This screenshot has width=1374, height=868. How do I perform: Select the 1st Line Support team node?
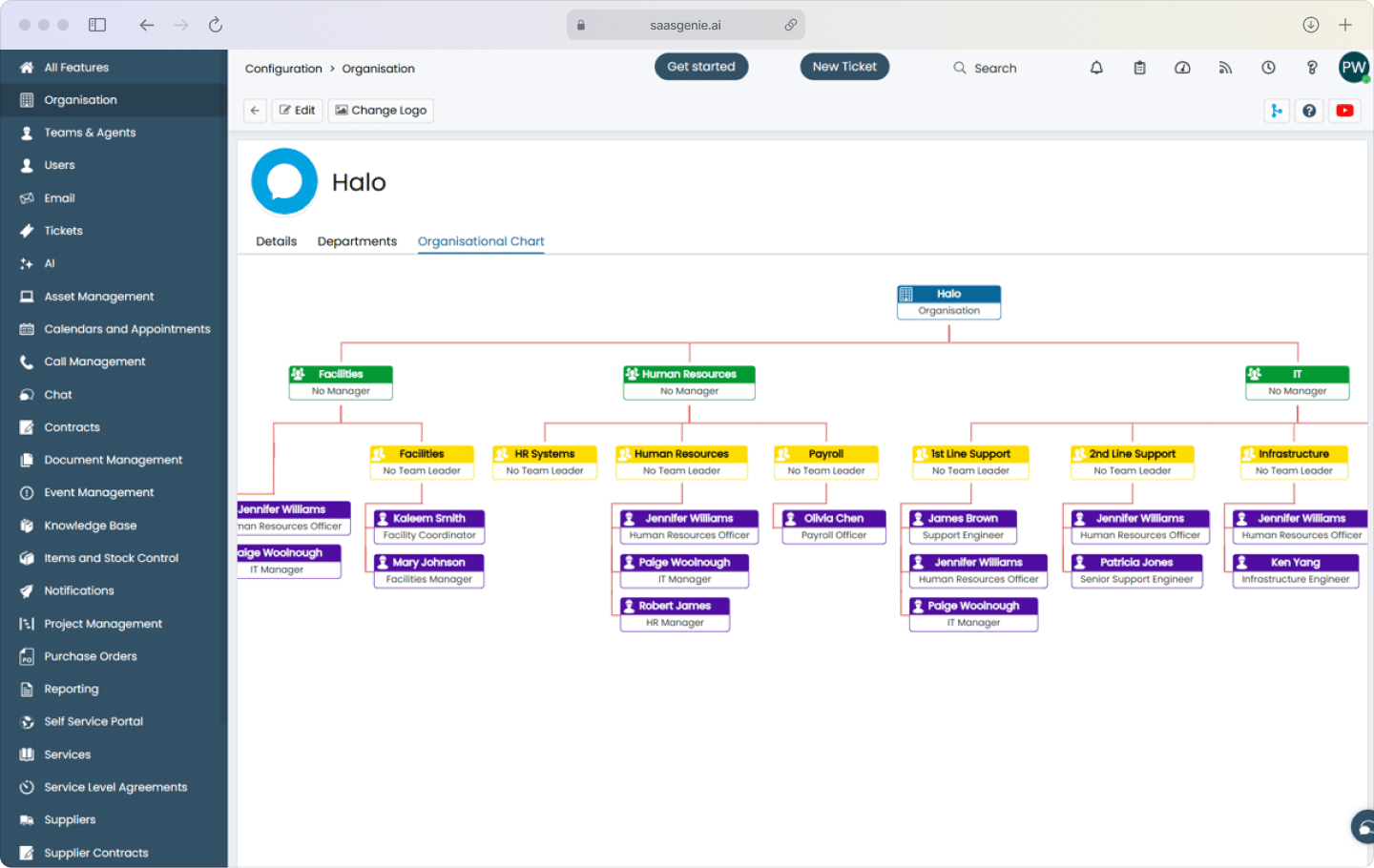[x=971, y=463]
